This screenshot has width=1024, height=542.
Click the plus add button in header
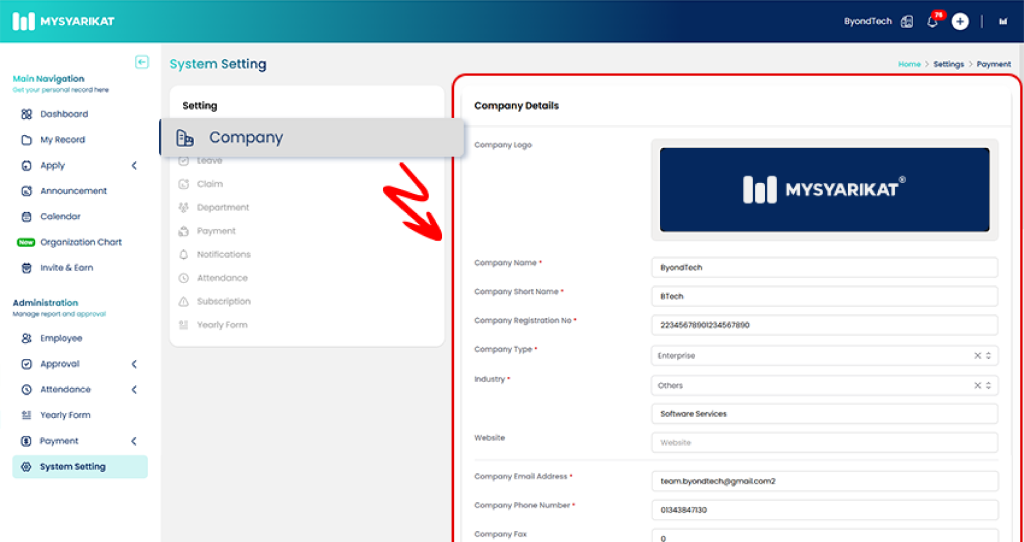(x=960, y=22)
